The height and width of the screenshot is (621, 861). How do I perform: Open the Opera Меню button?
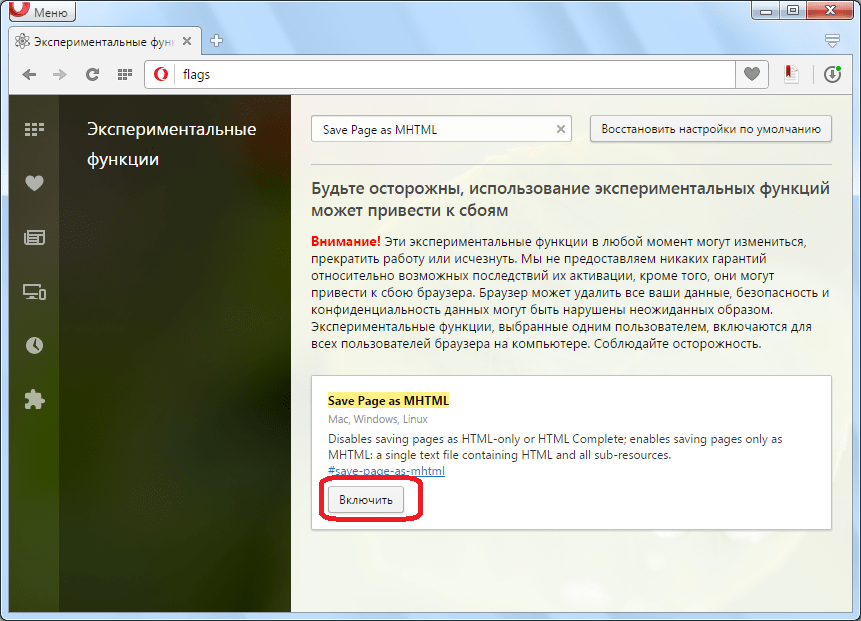[40, 13]
